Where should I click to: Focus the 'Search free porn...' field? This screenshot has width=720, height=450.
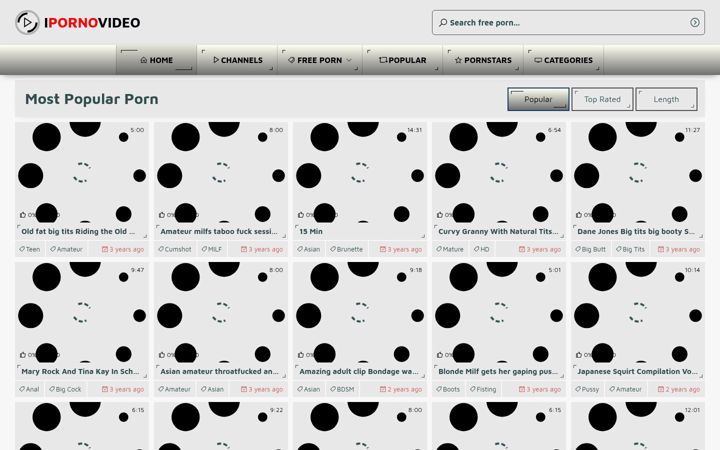click(568, 22)
